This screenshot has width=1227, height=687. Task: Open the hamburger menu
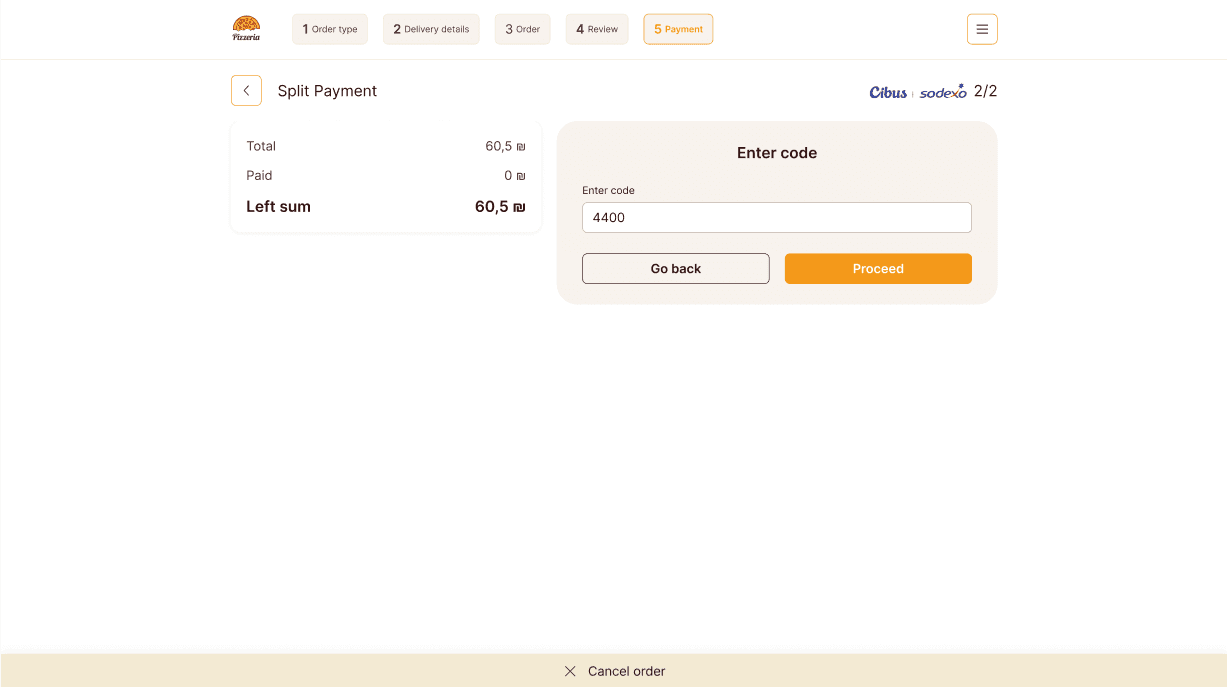click(982, 29)
